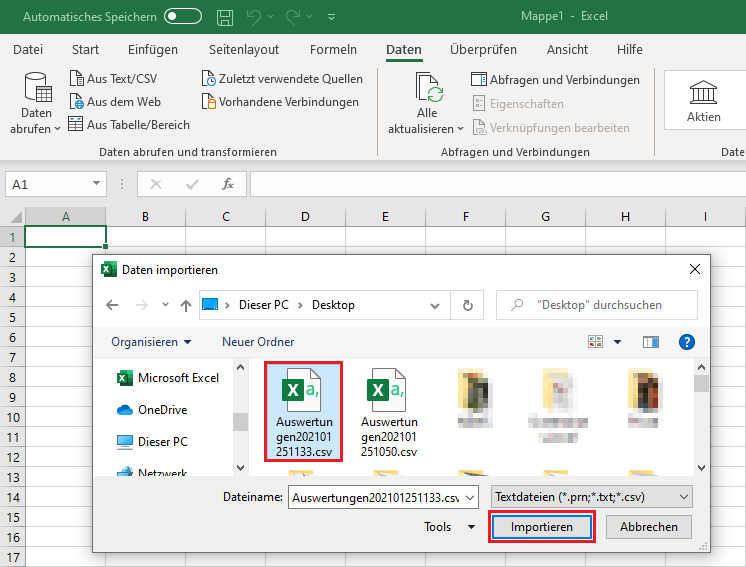The width and height of the screenshot is (746, 567).
Task: Select file Auswertungen202101251133.csv
Action: pyautogui.click(x=304, y=412)
